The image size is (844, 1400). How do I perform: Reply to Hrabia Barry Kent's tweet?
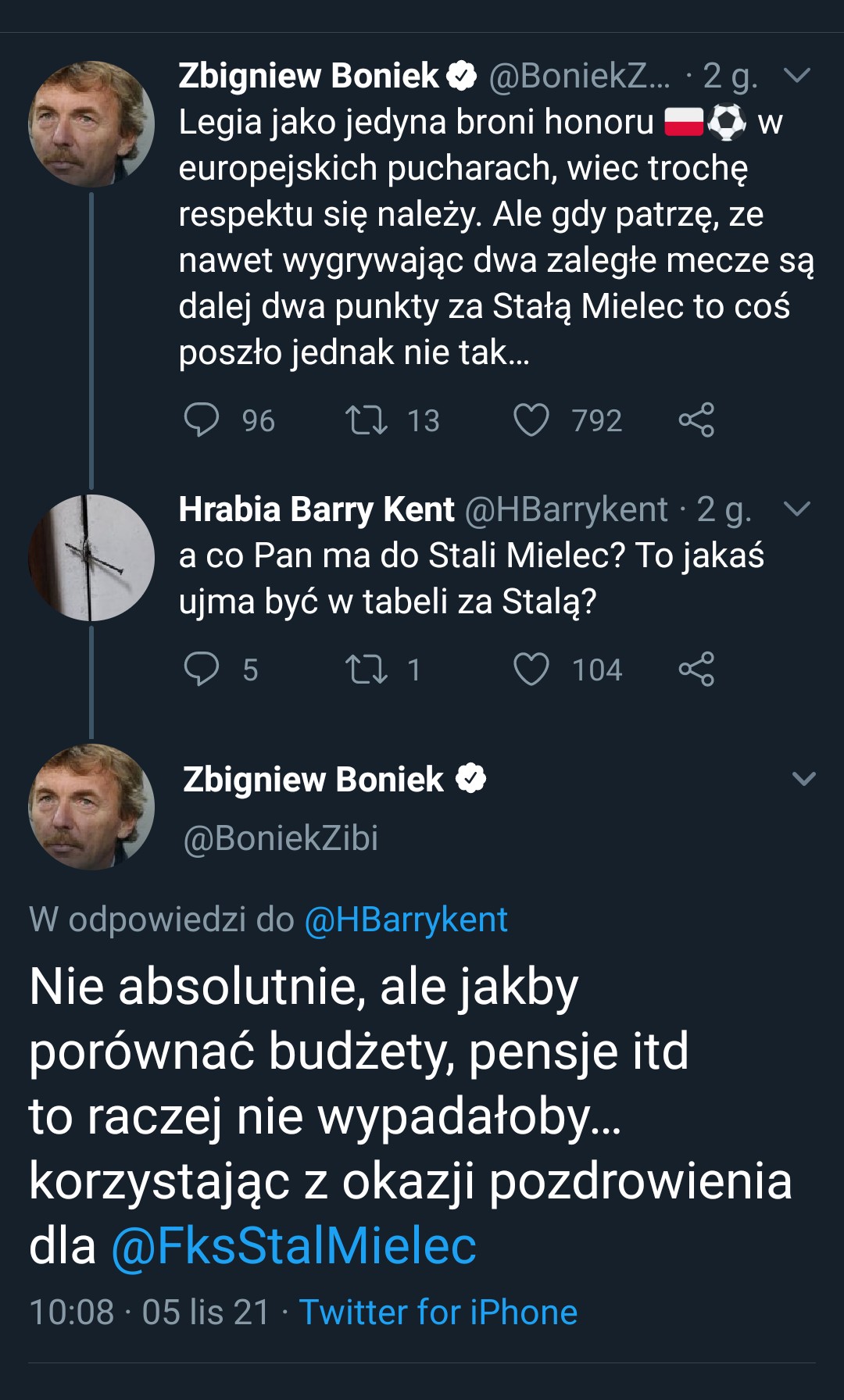click(202, 669)
